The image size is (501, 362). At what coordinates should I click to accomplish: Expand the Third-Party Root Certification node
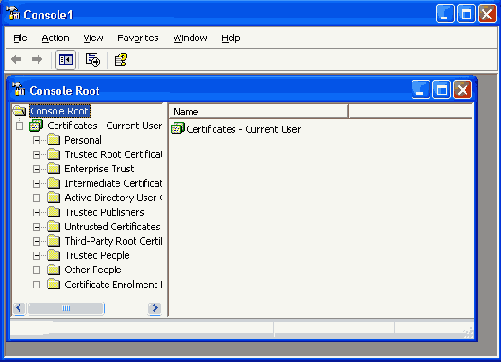pyautogui.click(x=36, y=241)
